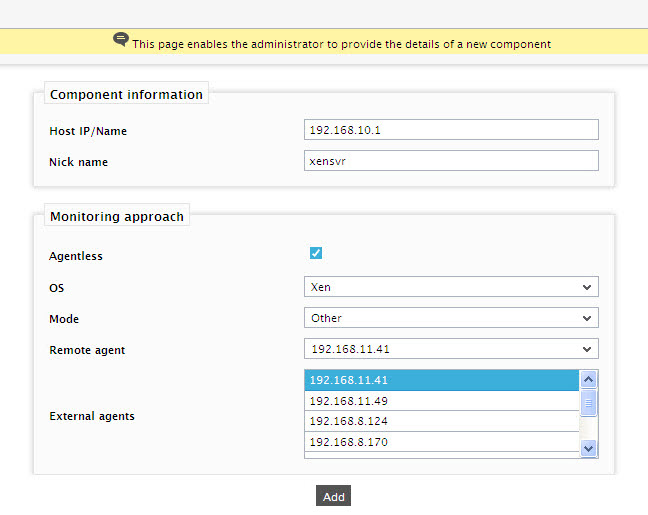Click the External agents scroll down arrow
The width and height of the screenshot is (648, 515).
point(588,448)
